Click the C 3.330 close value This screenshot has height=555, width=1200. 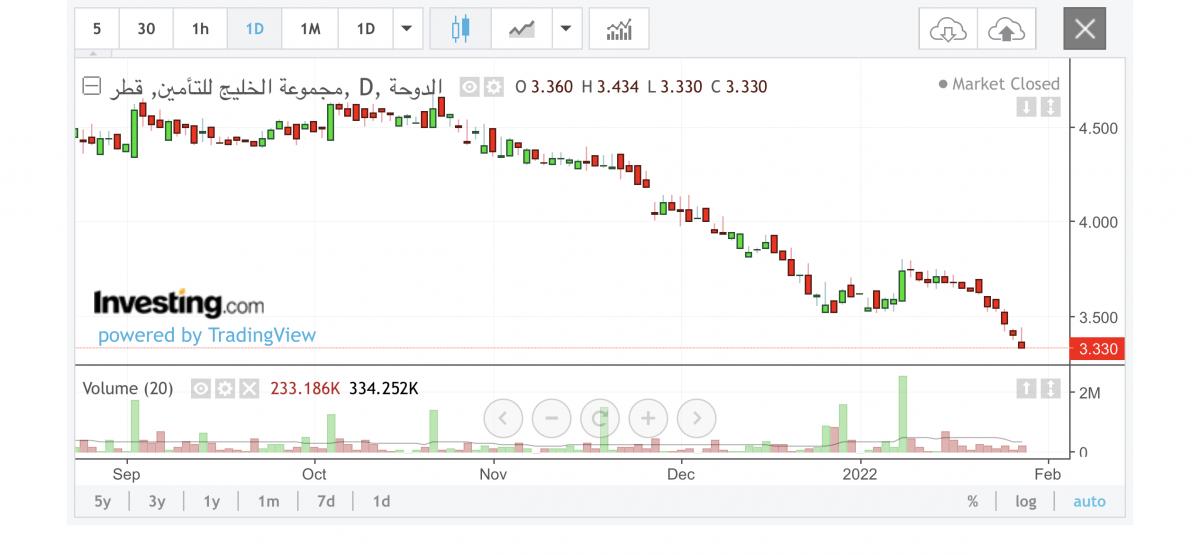pyautogui.click(x=739, y=87)
